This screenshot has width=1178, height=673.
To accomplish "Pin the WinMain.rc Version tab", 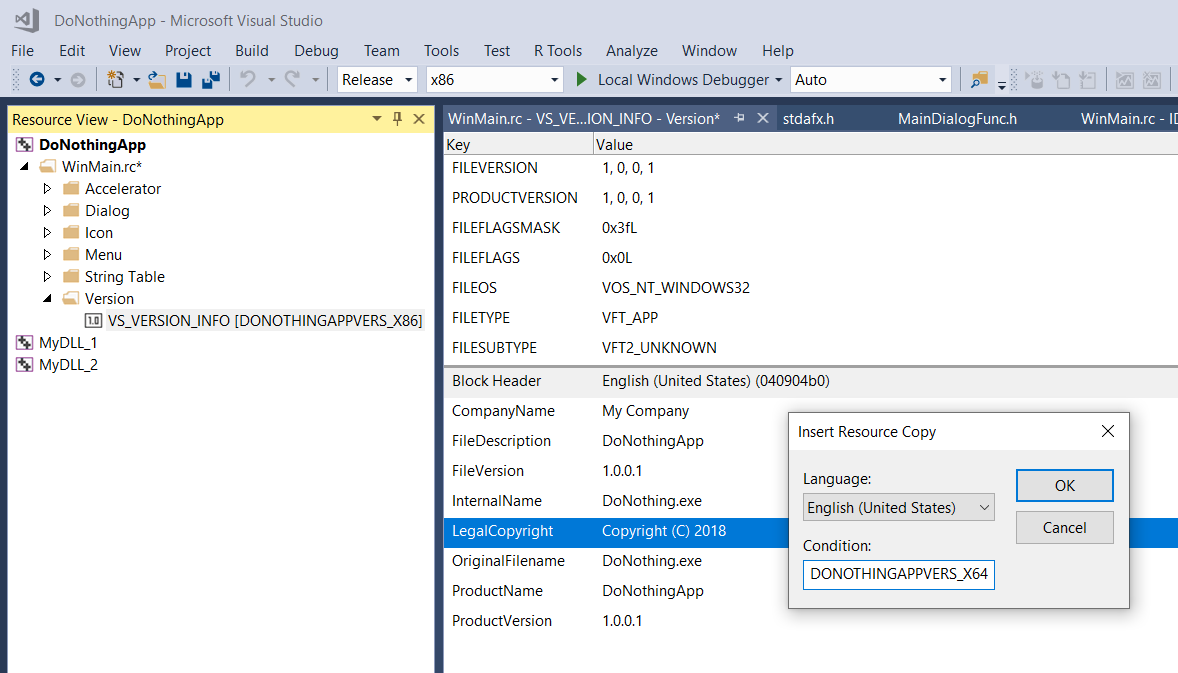I will click(x=739, y=118).
